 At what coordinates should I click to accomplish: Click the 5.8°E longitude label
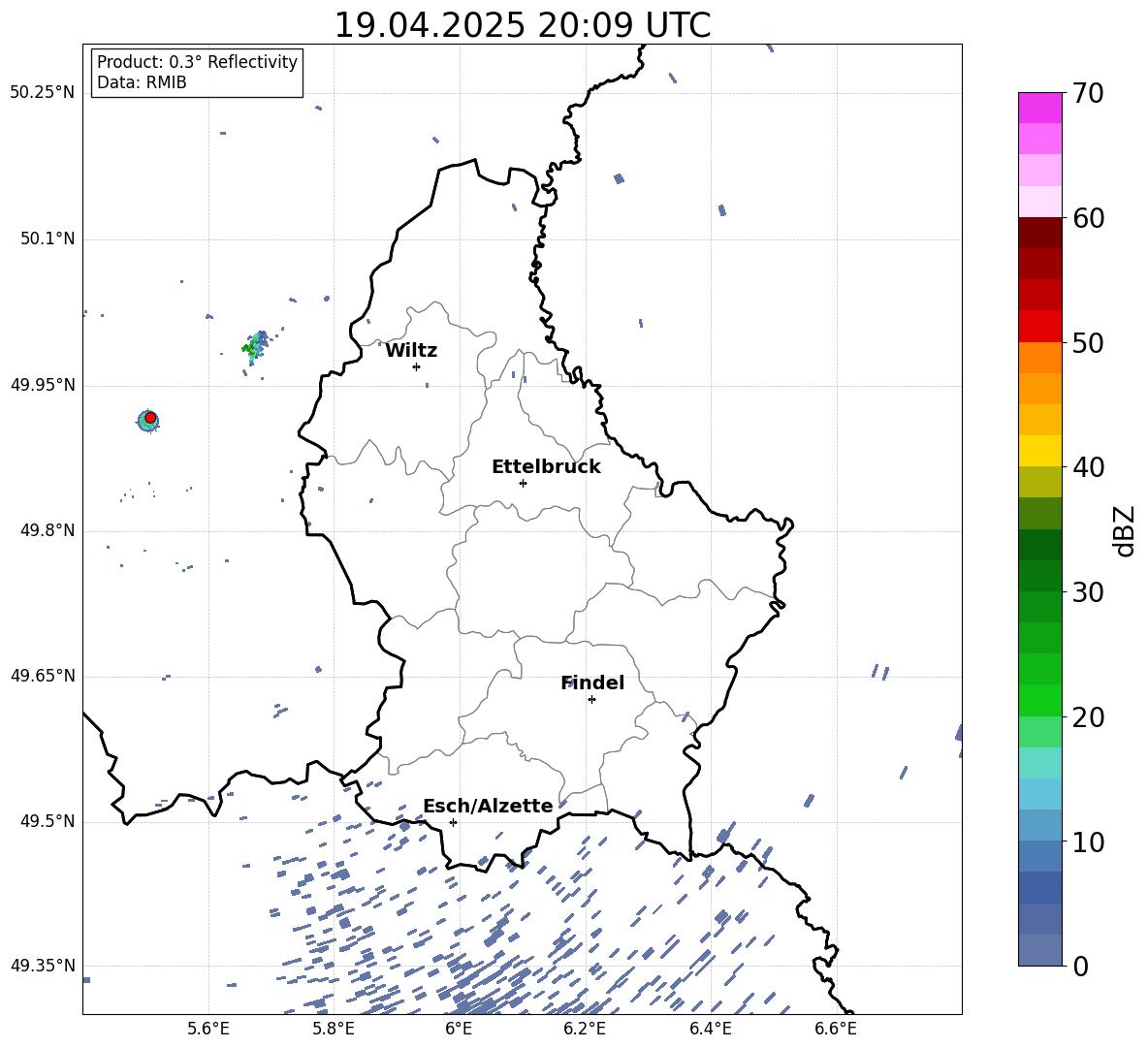[334, 1029]
